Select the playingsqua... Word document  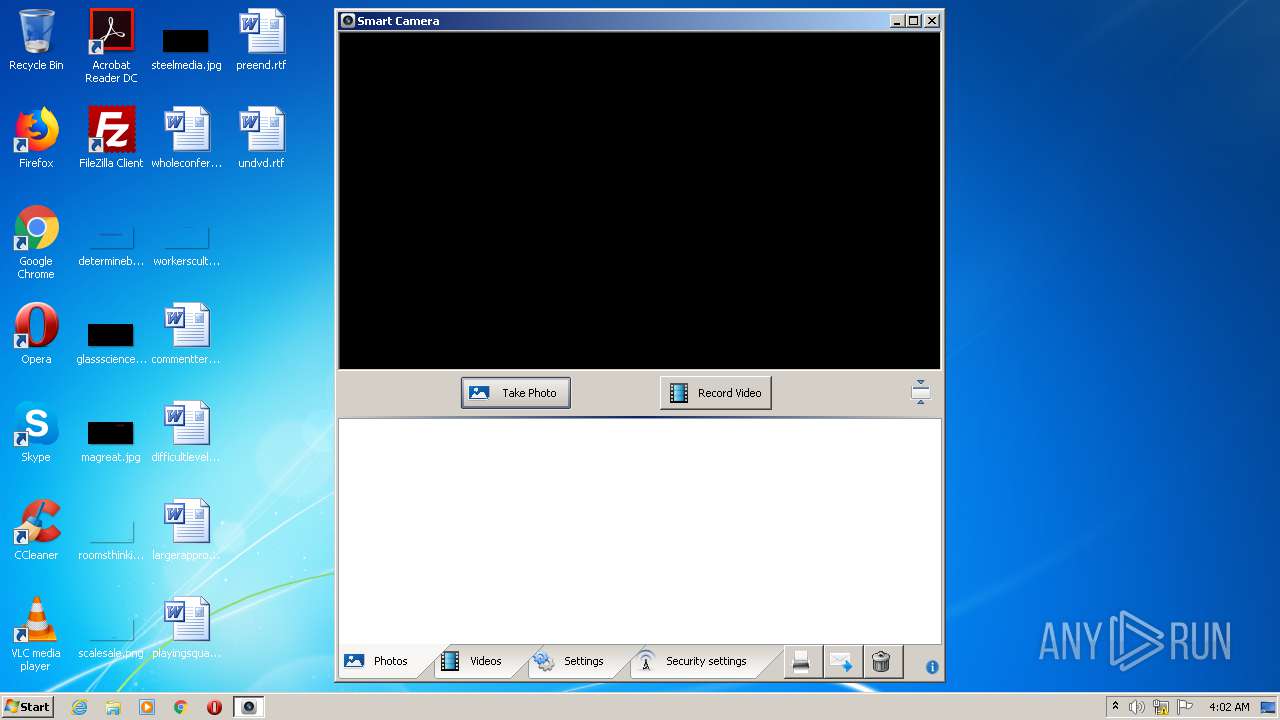click(186, 628)
